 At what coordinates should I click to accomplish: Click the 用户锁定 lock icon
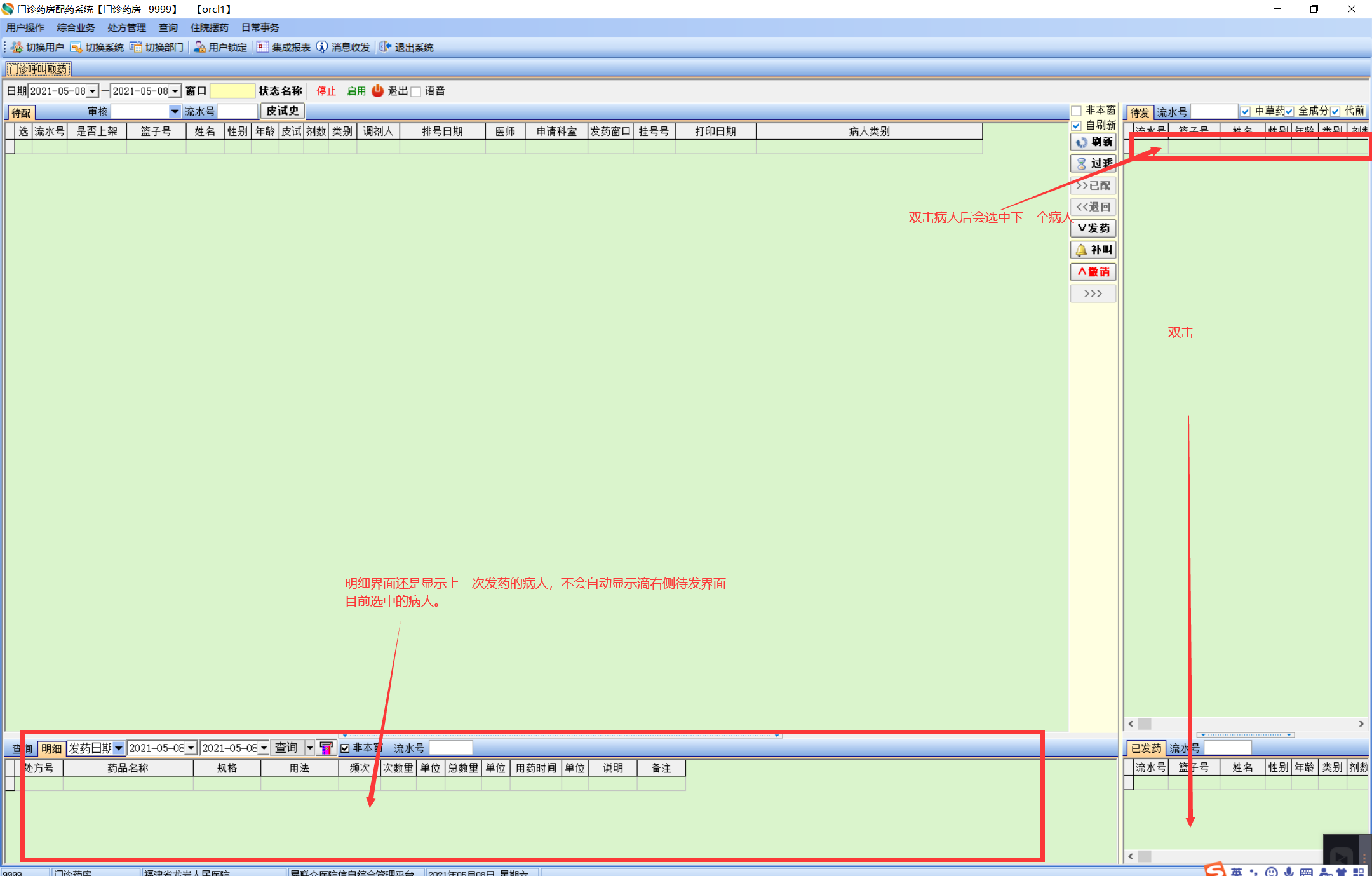coord(199,48)
